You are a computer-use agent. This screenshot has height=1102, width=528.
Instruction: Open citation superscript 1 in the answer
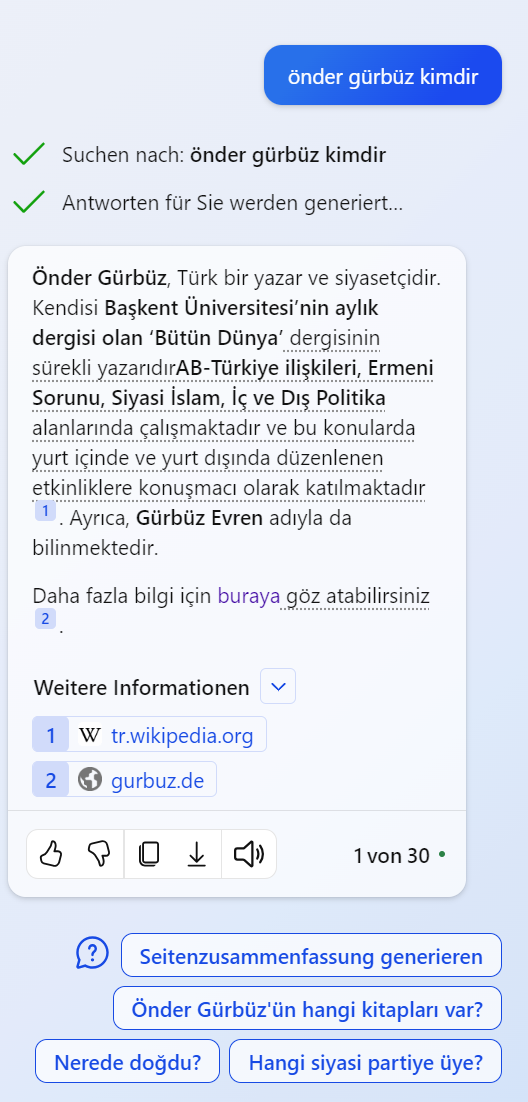click(x=45, y=511)
